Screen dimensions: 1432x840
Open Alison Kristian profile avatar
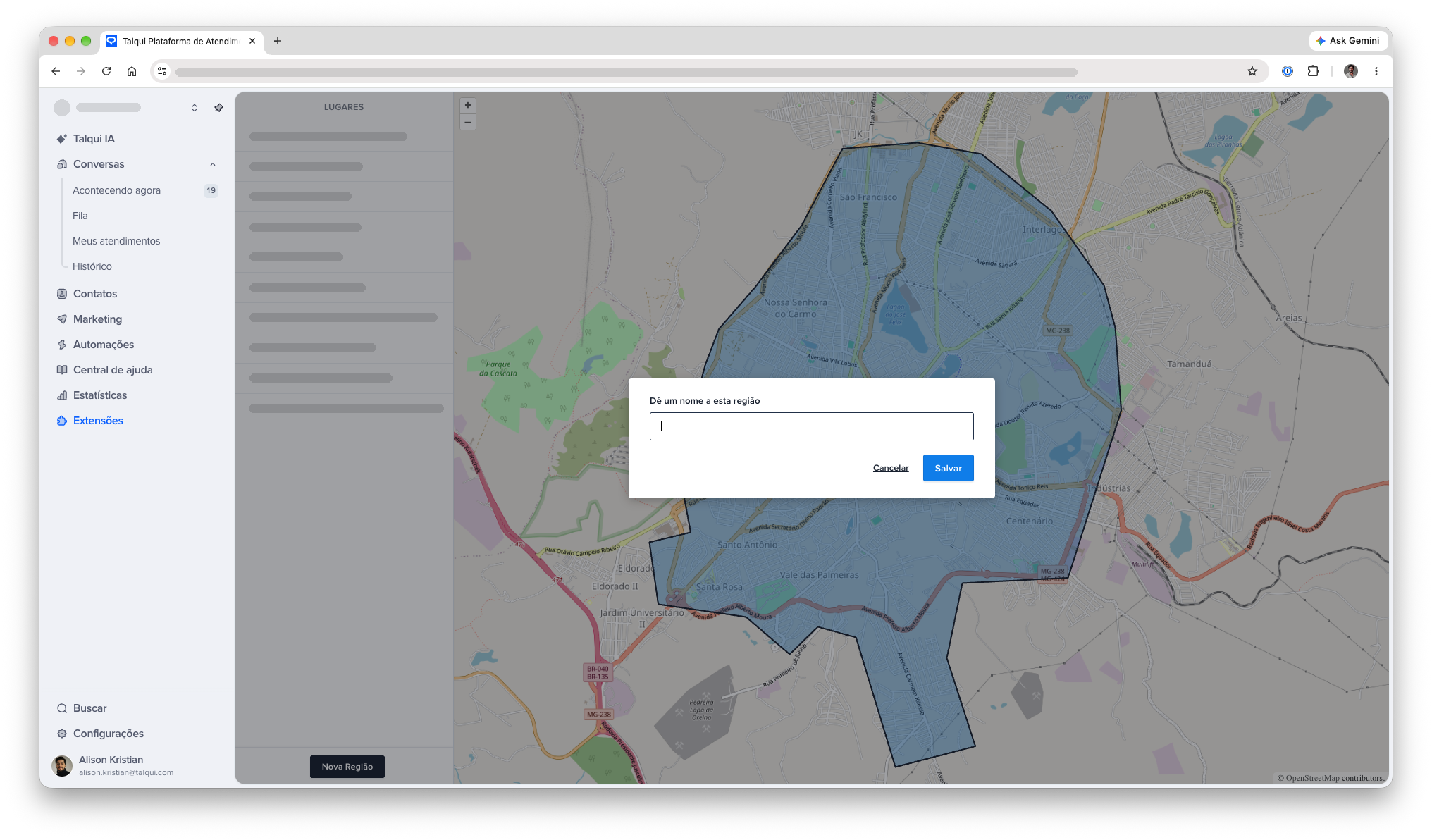63,766
